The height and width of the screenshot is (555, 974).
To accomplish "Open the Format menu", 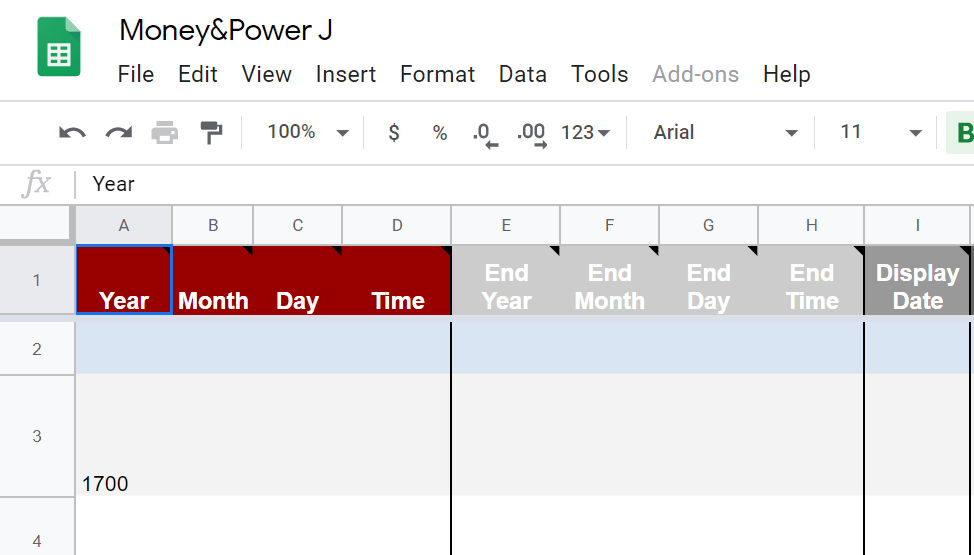I will point(437,74).
